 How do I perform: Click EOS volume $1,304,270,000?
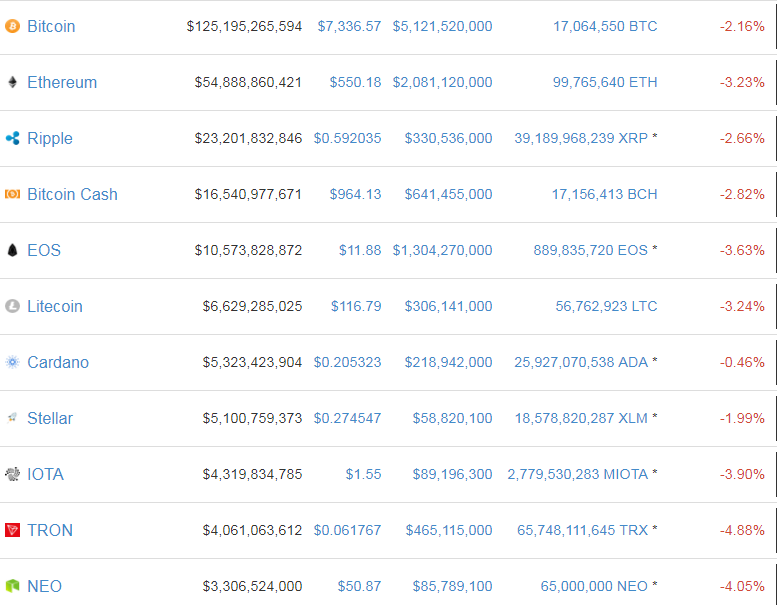click(443, 250)
